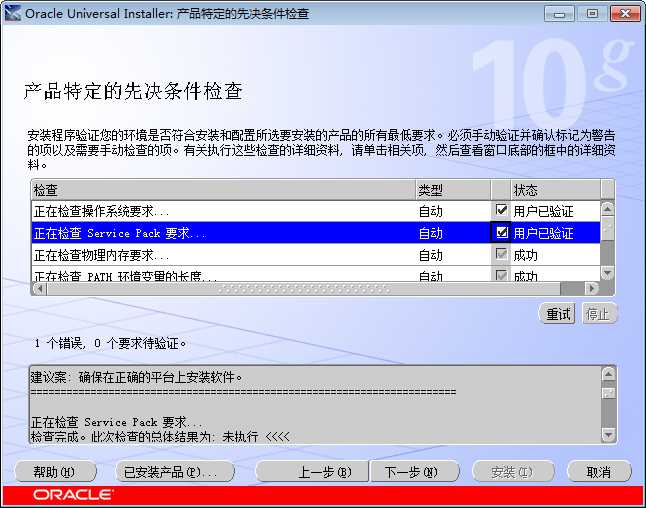Click the 重试 (Retry) button
This screenshot has height=508, width=646.
pos(557,314)
